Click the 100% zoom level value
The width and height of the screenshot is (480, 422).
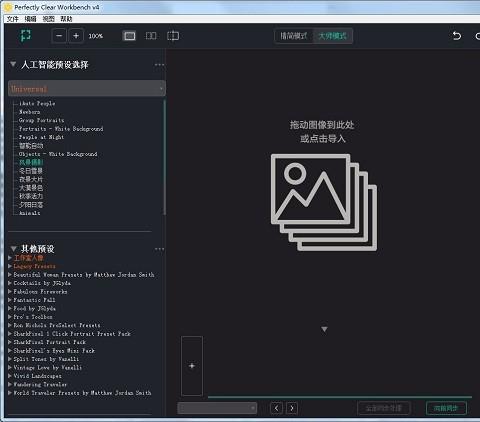[96, 36]
